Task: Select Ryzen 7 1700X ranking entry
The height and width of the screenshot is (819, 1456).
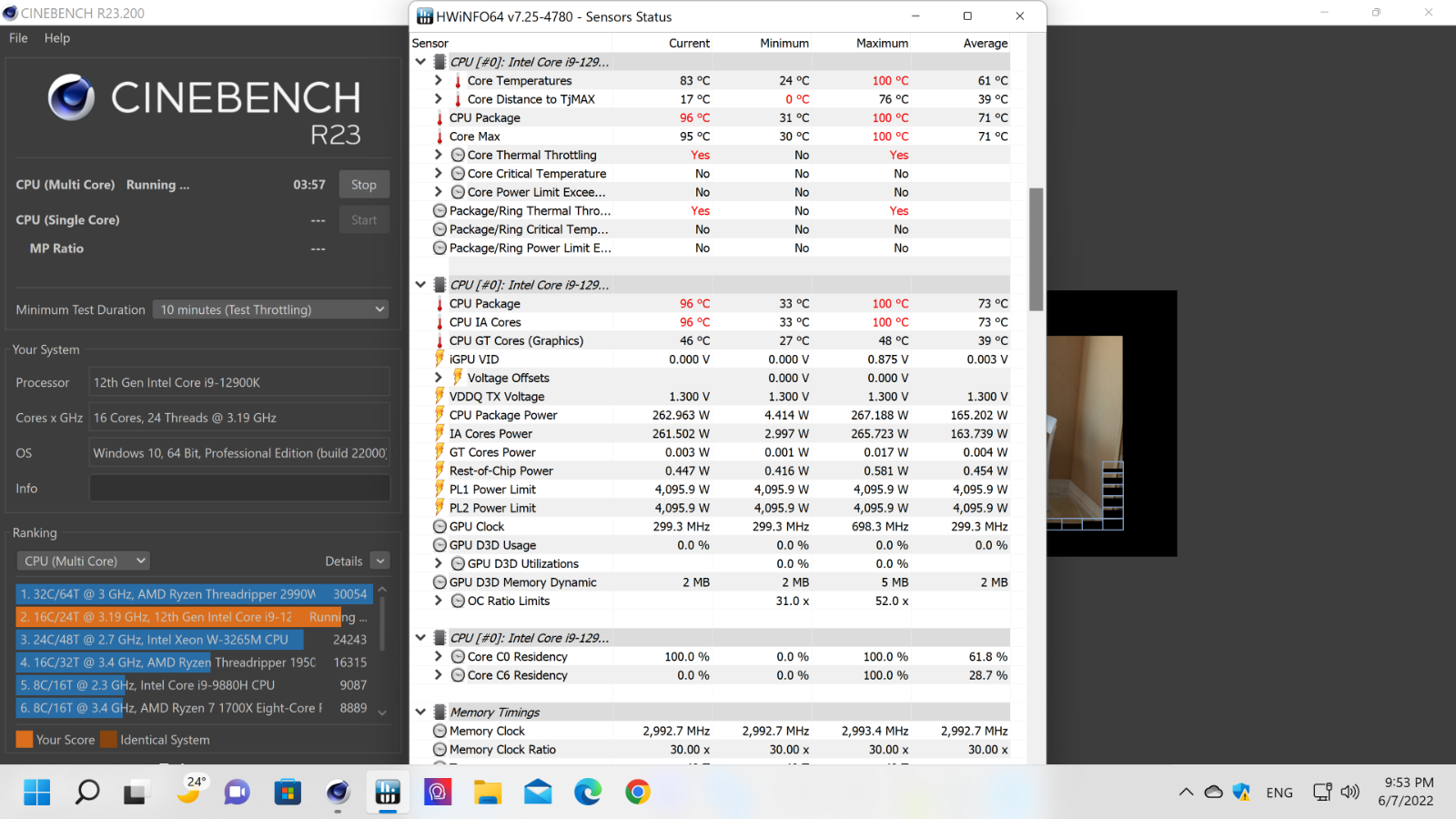Action: click(194, 708)
